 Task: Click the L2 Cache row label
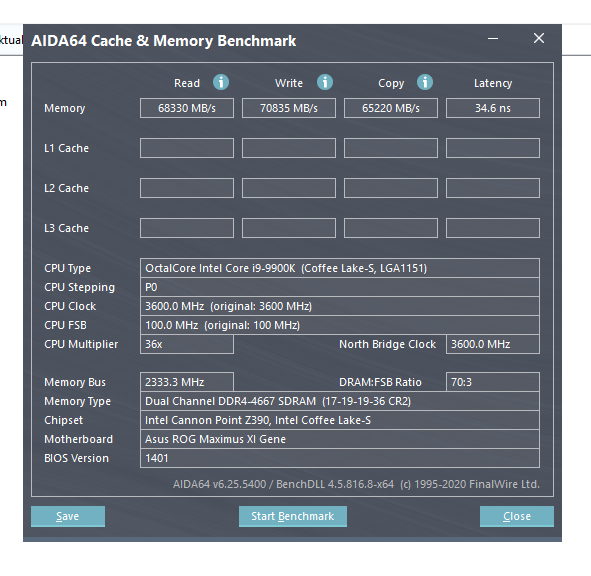pos(66,188)
